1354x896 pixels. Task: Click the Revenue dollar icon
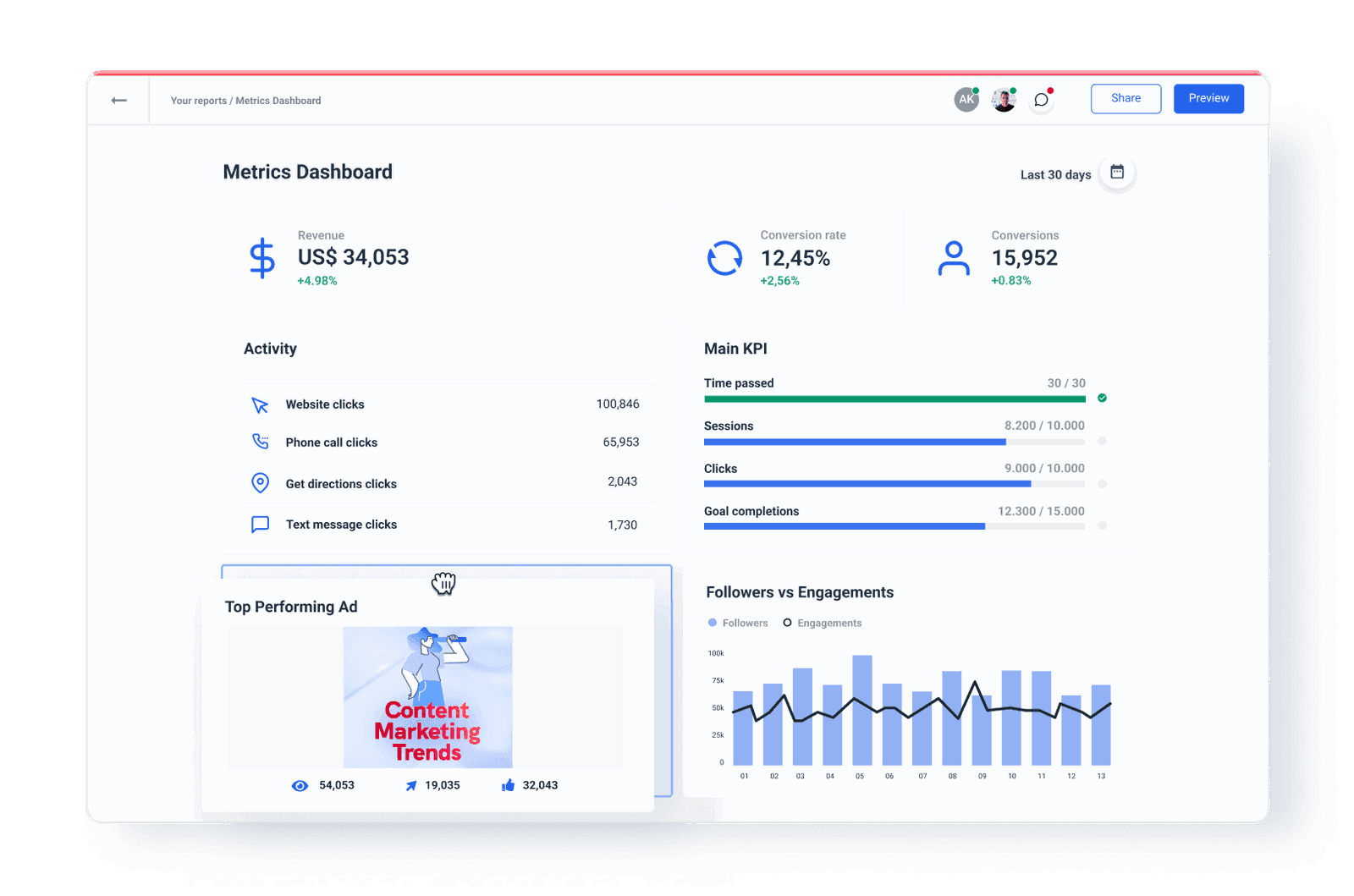click(261, 256)
